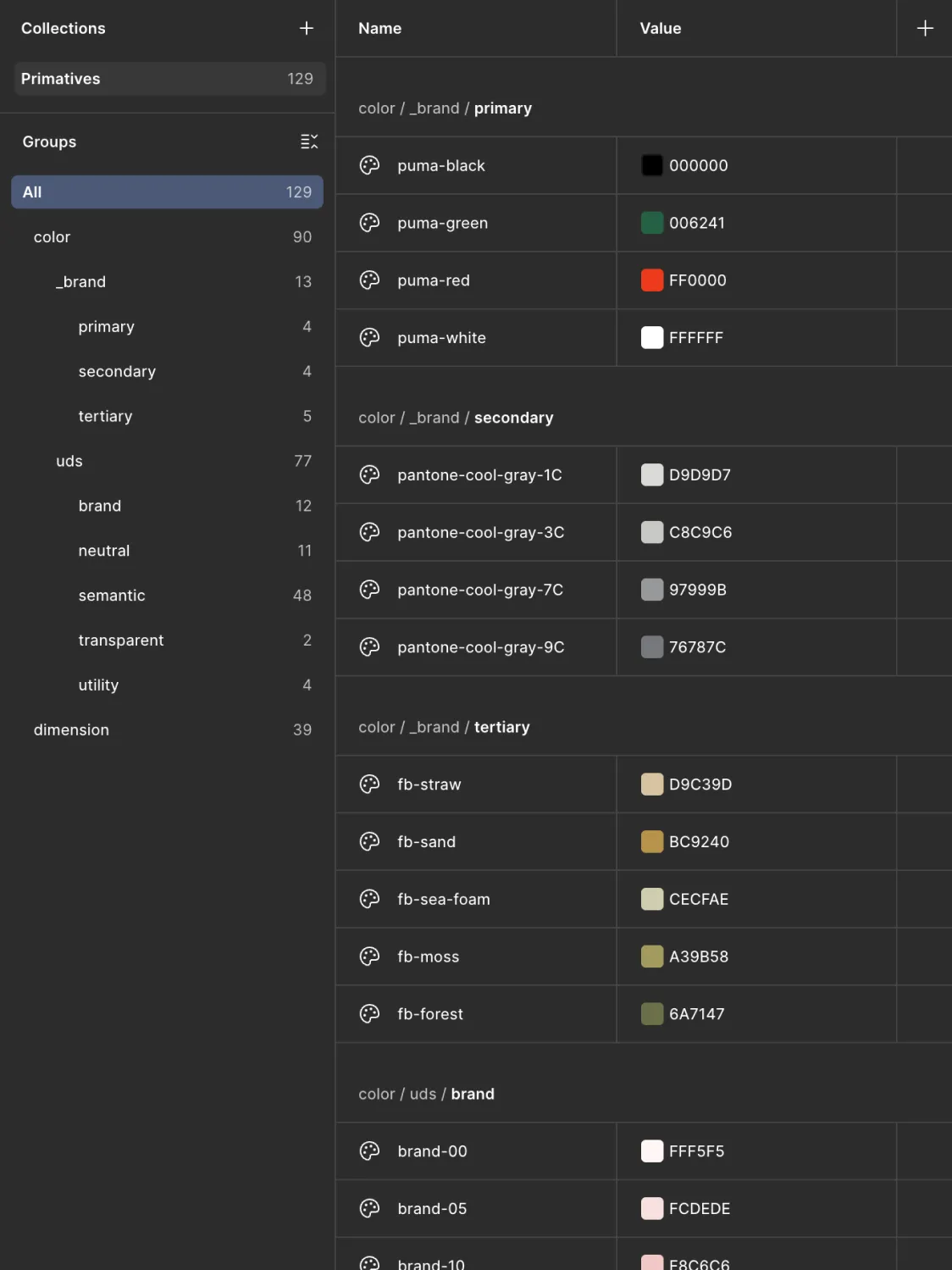Go to the dimension group
952x1270 pixels.
tap(71, 729)
